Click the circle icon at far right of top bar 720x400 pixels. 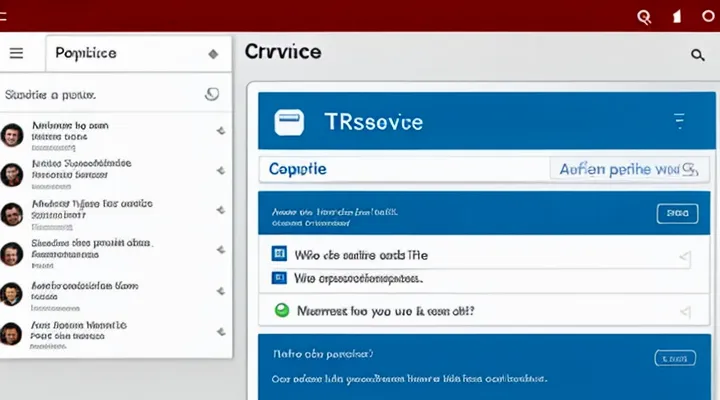pos(708,16)
